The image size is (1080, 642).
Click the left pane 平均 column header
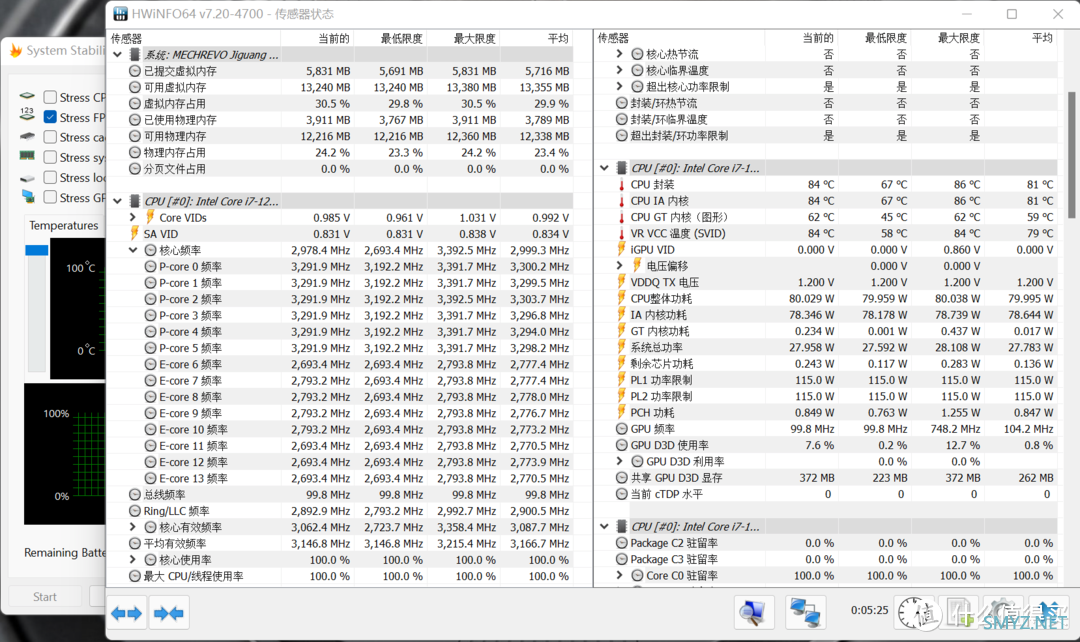click(558, 39)
